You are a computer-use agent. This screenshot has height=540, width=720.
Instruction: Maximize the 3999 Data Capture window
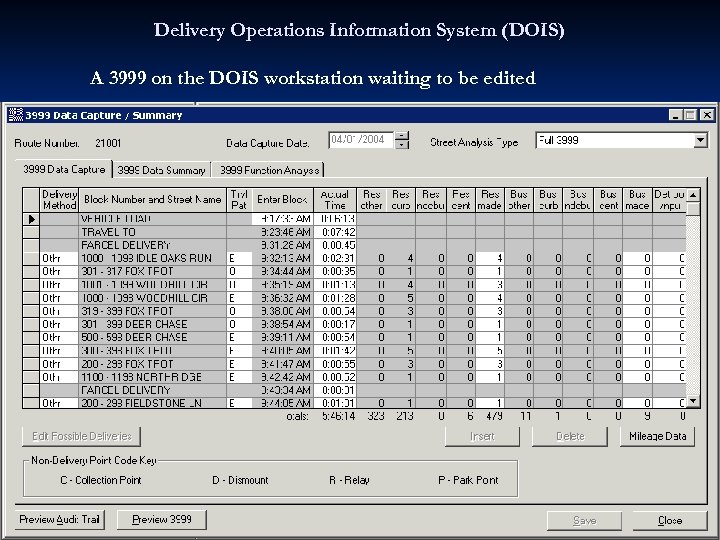[690, 115]
